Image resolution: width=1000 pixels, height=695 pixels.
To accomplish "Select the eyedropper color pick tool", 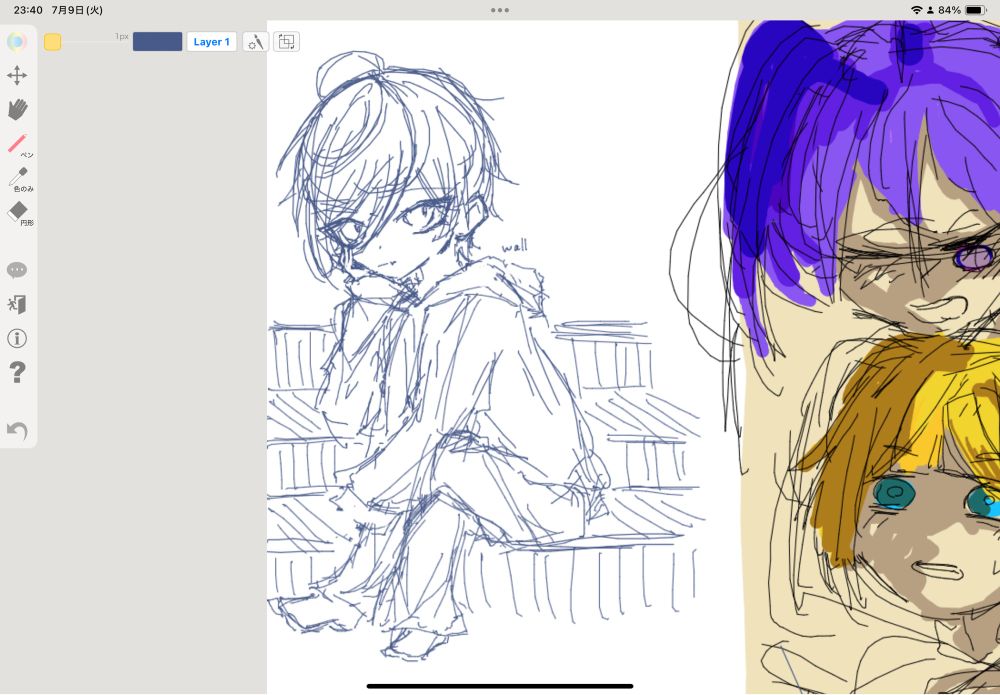I will pos(19,179).
